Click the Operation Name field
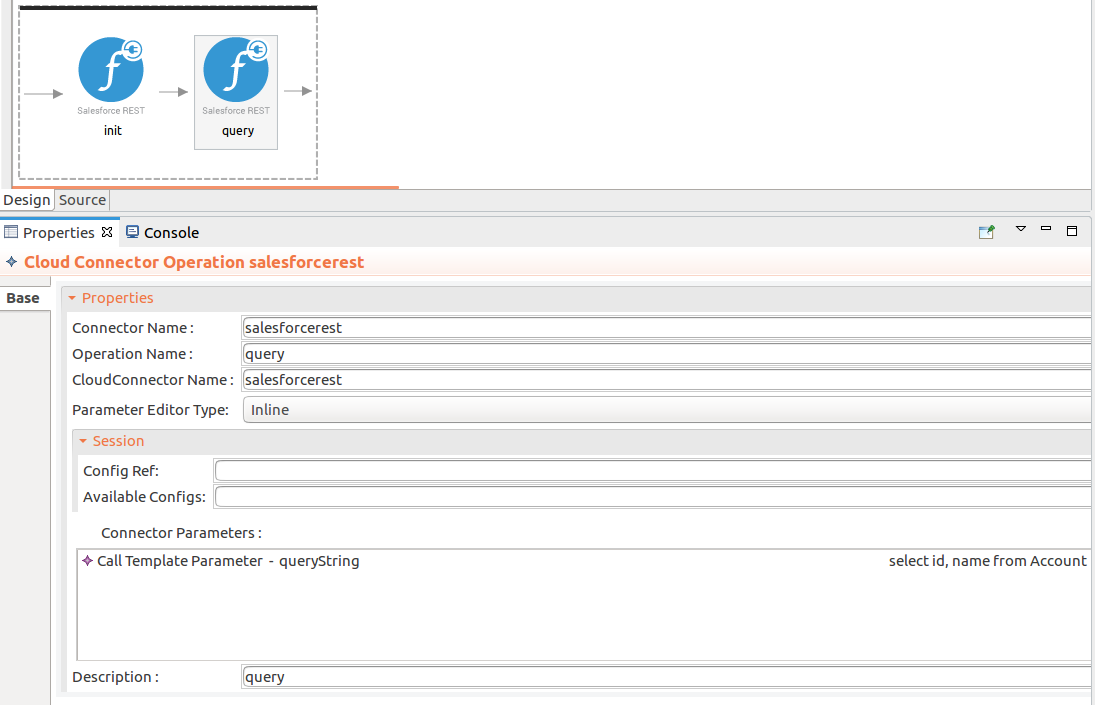This screenshot has width=1095, height=705. click(667, 354)
